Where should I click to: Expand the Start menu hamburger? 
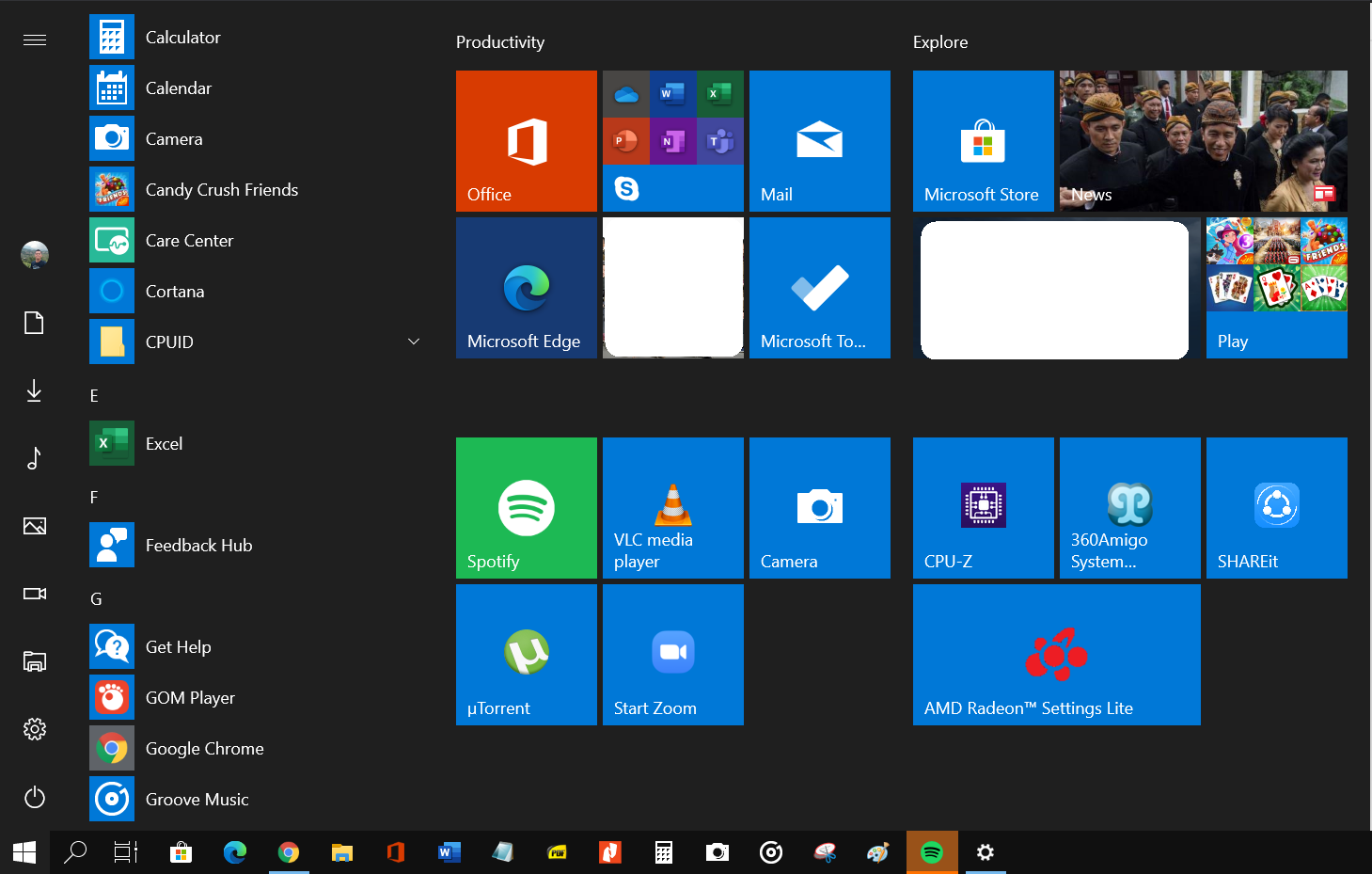(x=35, y=40)
